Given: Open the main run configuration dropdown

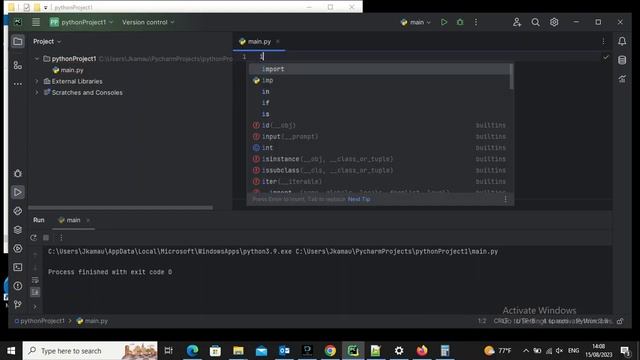Looking at the screenshot, I should click(416, 22).
